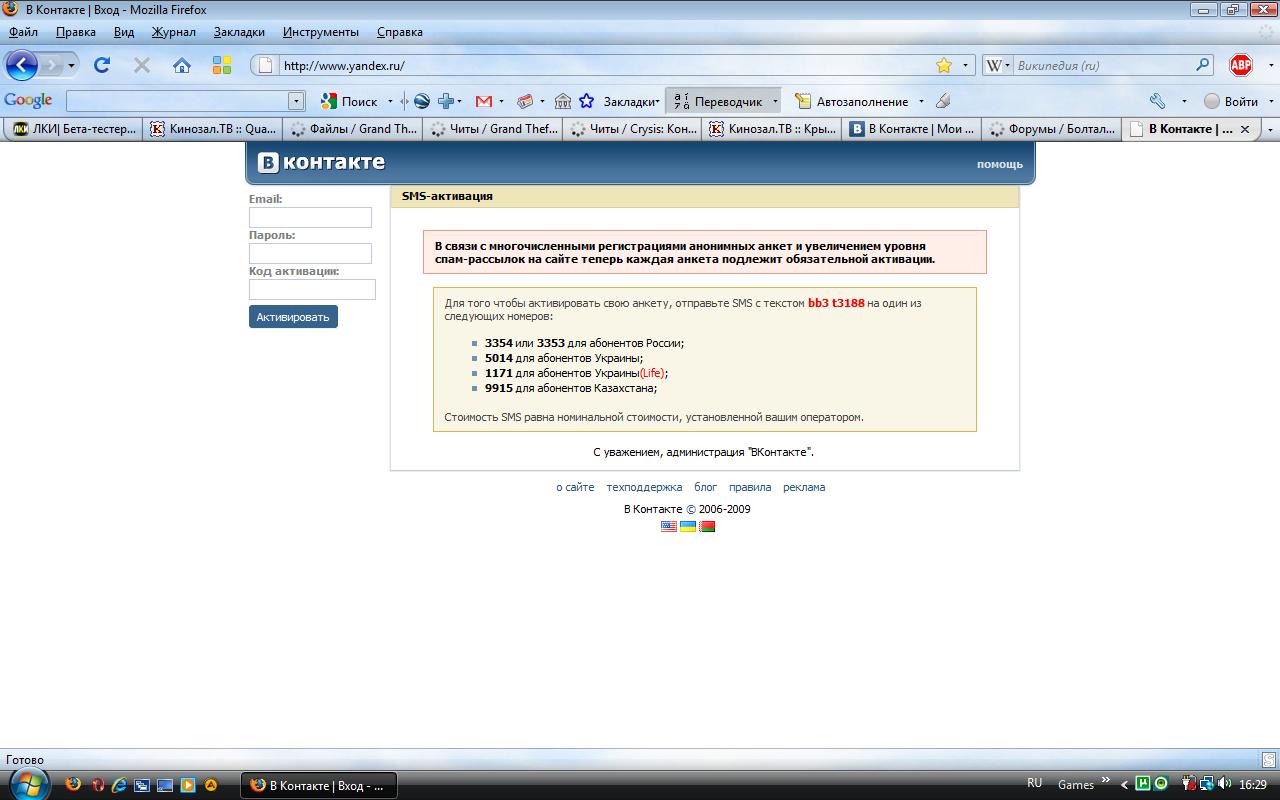Open Google Toolbar wrench settings icon
The height and width of the screenshot is (800, 1280).
1158,101
